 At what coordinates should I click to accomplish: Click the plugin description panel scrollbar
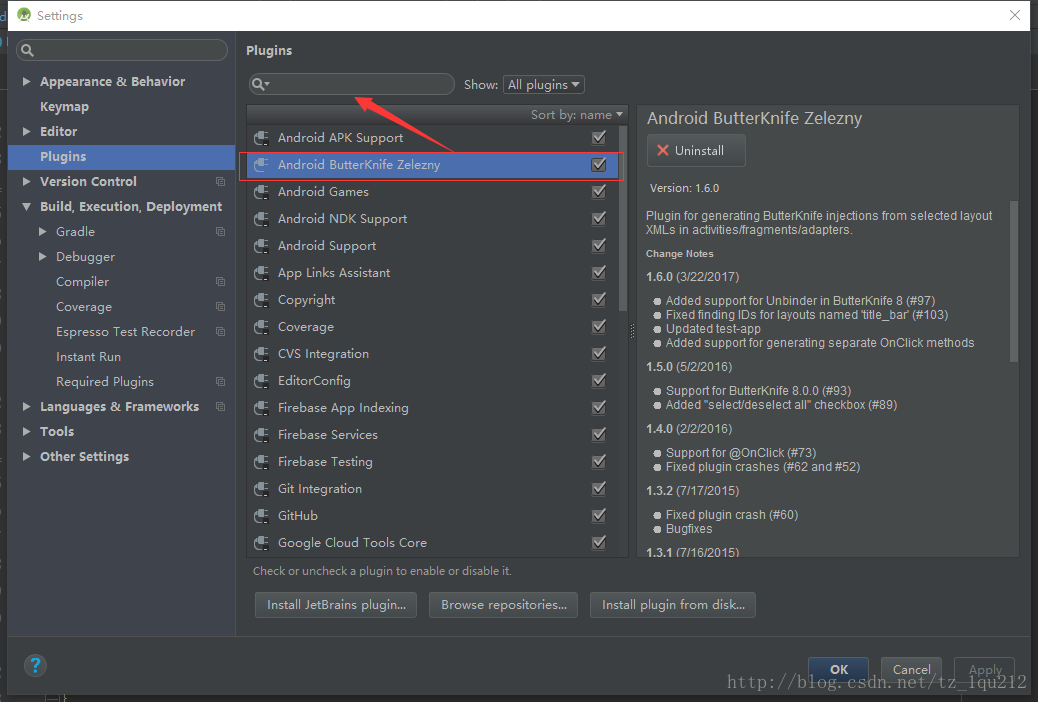click(1014, 281)
